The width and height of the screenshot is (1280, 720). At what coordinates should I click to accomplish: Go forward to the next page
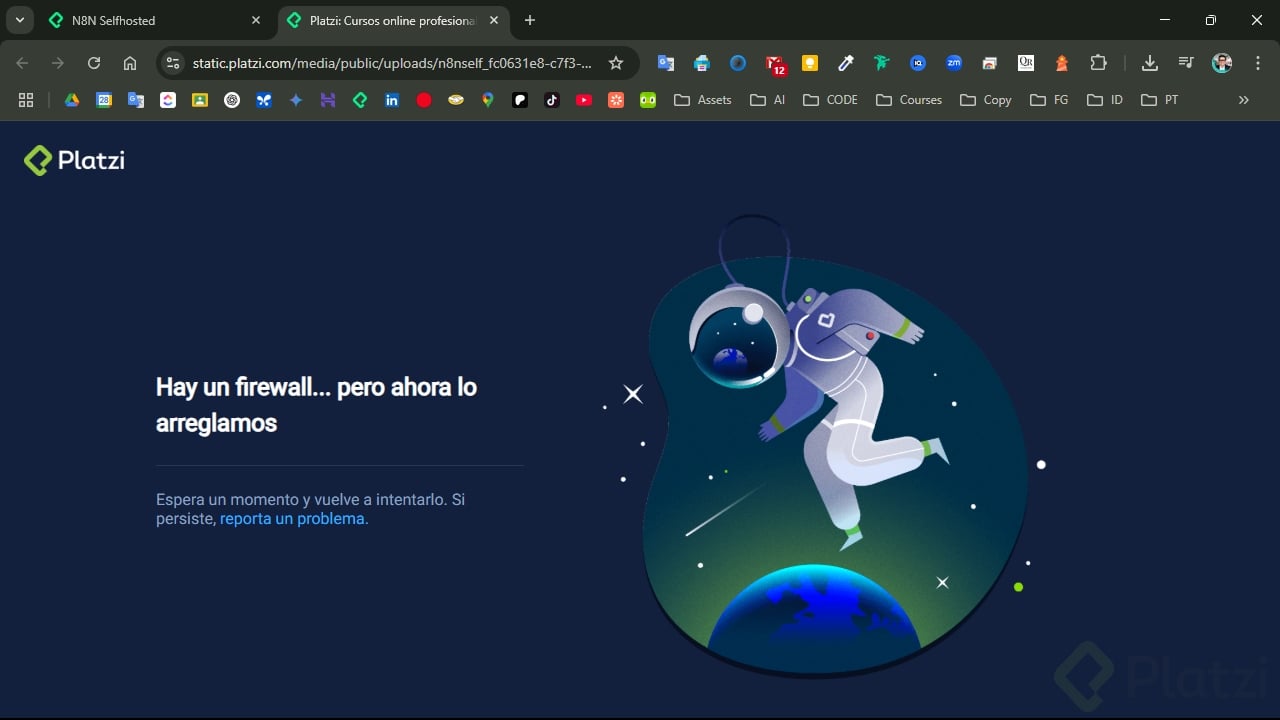(x=58, y=63)
